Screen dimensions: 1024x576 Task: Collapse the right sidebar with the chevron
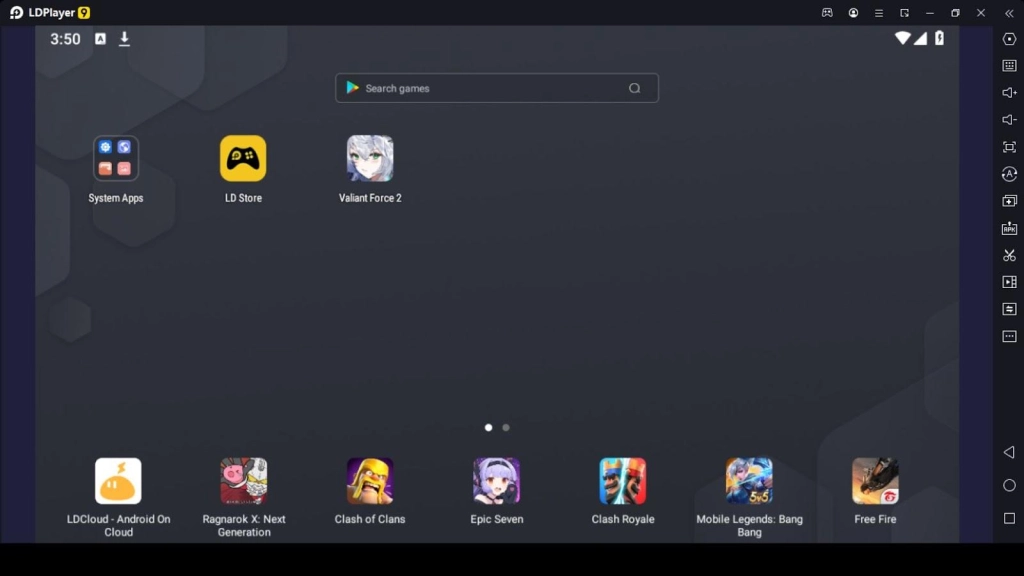(x=1010, y=13)
